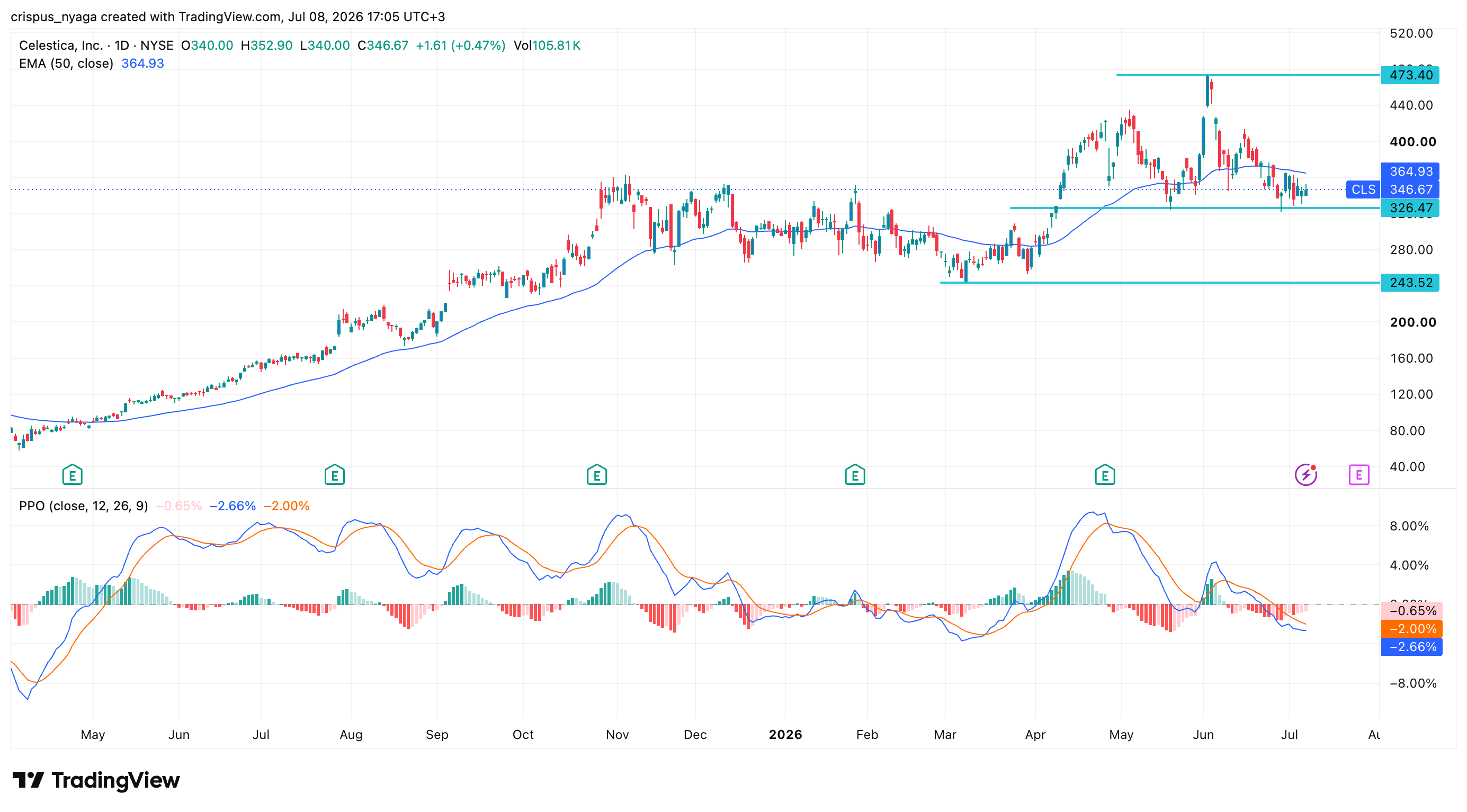
Task: Select the EMA (50, close) indicator legend
Action: (66, 64)
